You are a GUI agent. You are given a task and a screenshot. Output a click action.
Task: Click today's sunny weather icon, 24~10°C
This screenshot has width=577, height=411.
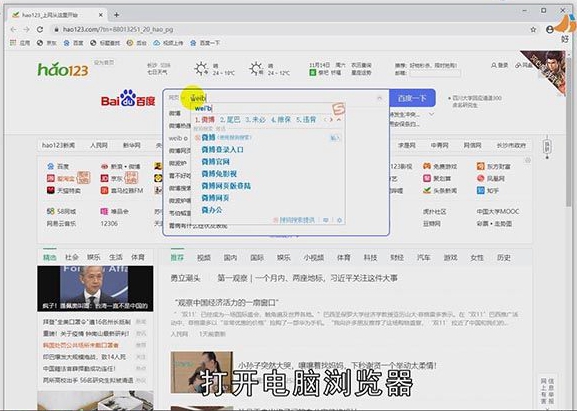pos(201,69)
